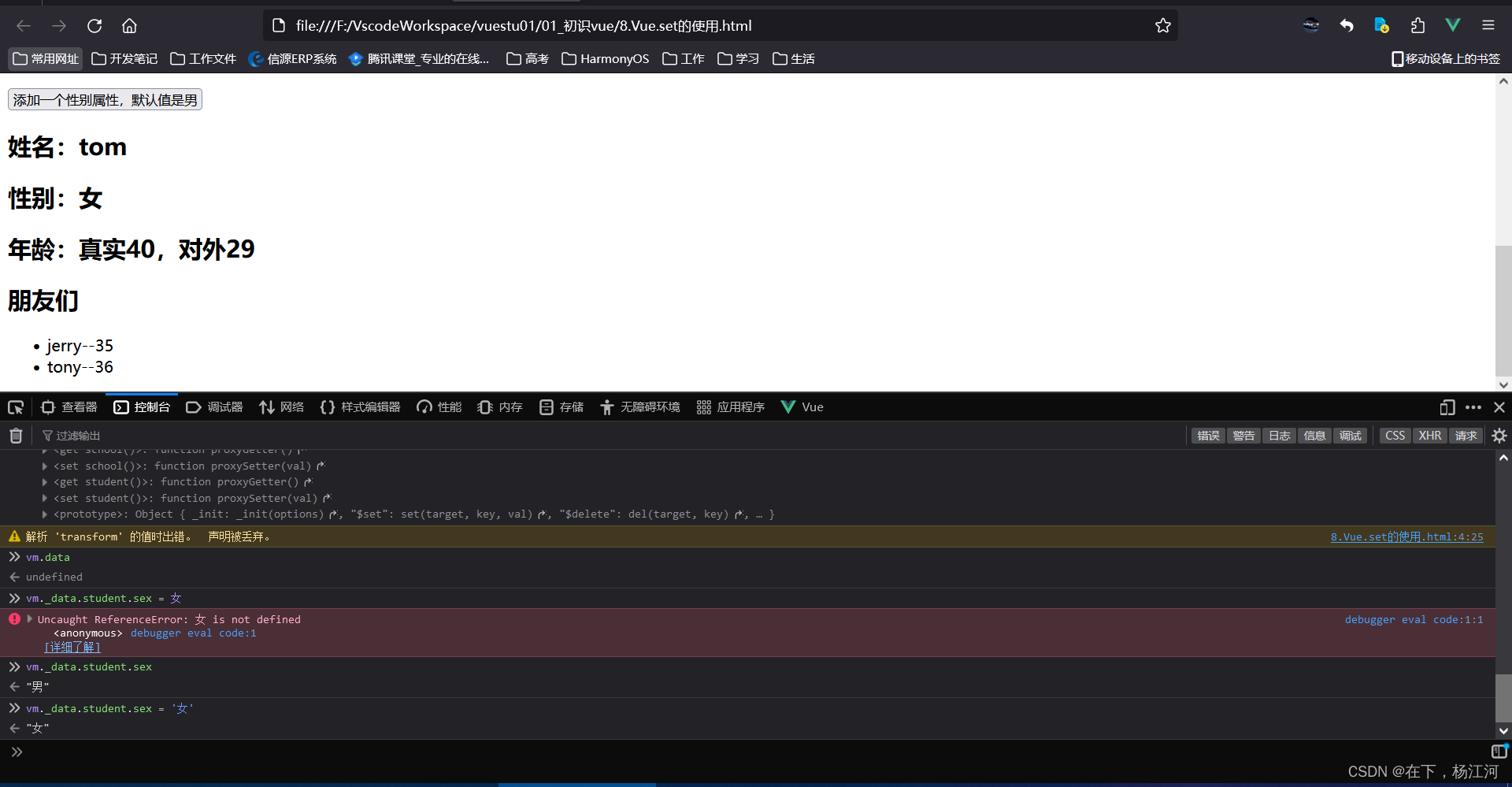Open the debugger eval code:1:1 link
The width and height of the screenshot is (1512, 787).
[x=1414, y=620]
